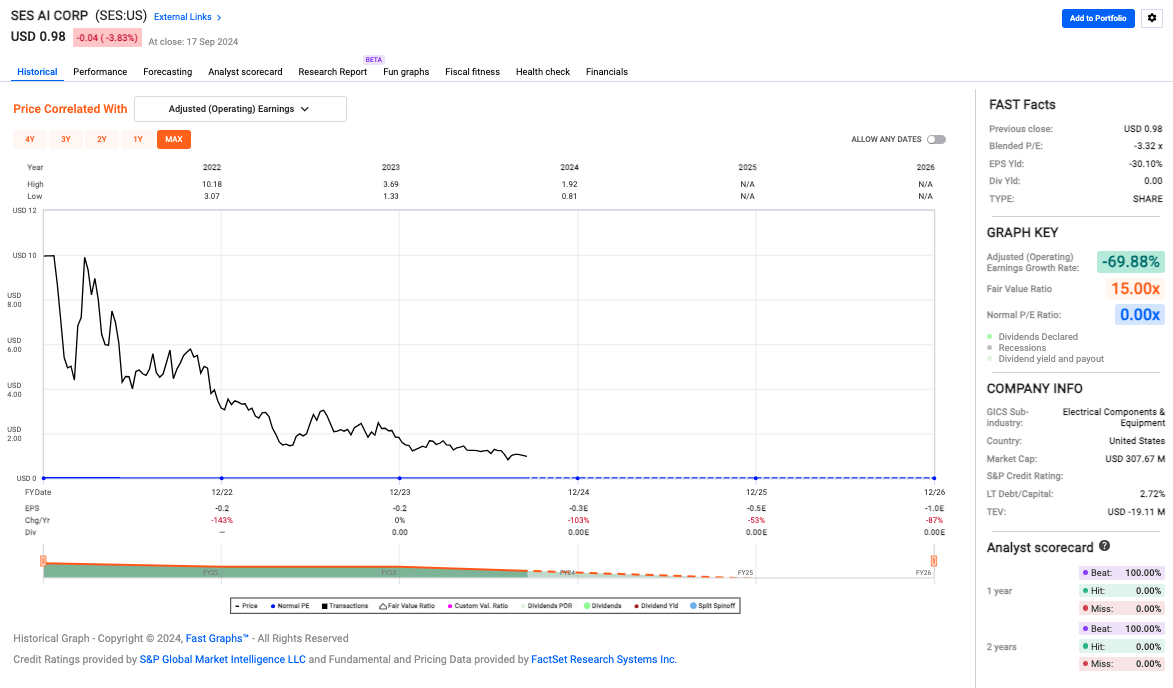Toggle Dividend Yld legend marker
Image resolution: width=1173 pixels, height=688 pixels.
636,606
